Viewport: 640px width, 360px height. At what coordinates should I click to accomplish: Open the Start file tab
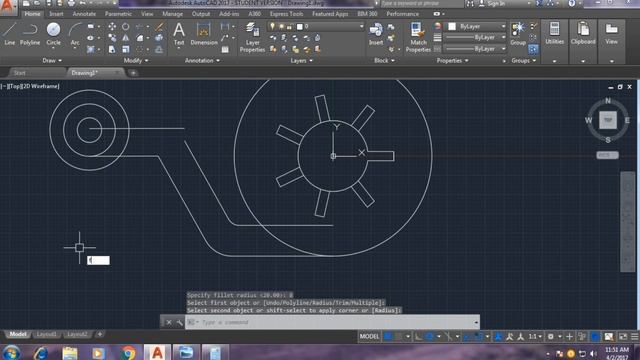pyautogui.click(x=20, y=73)
